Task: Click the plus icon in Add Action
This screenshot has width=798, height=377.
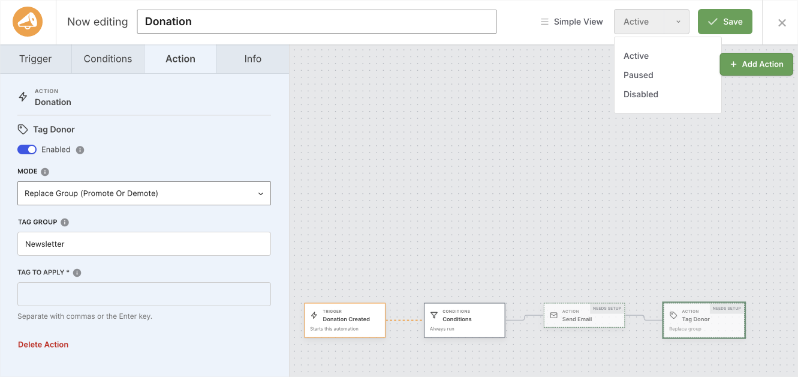Action: [733, 65]
